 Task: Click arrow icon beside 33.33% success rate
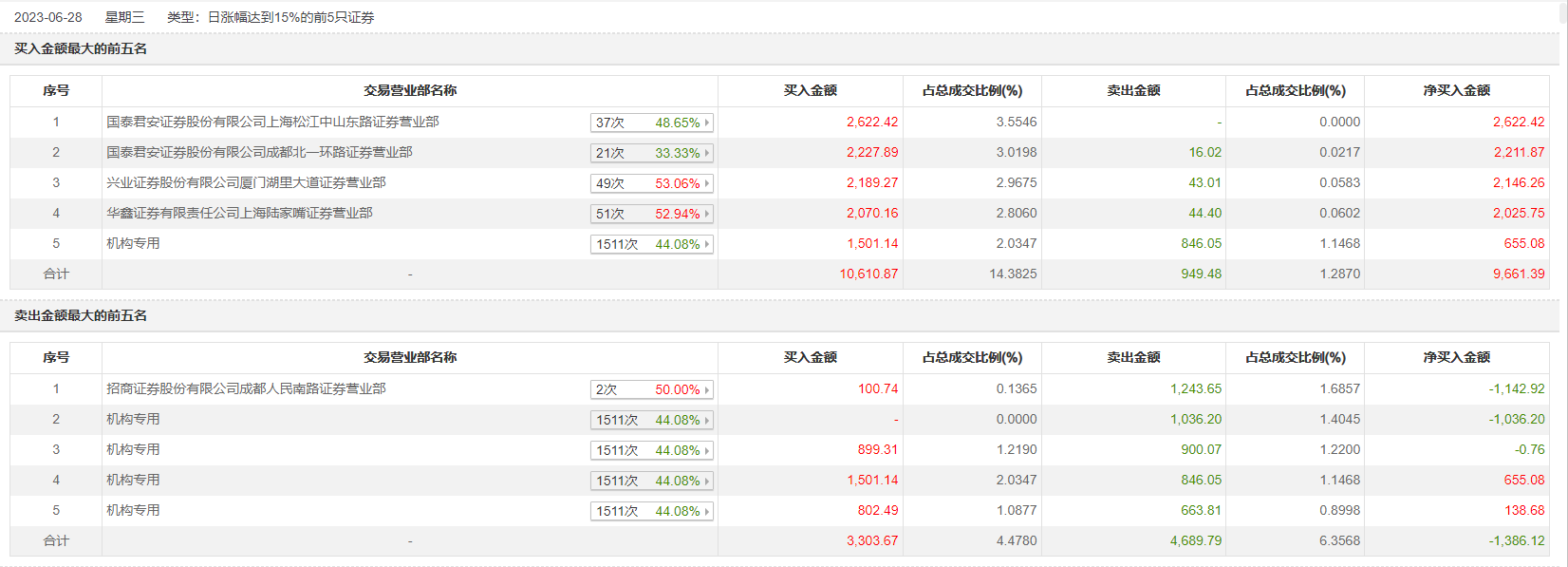pyautogui.click(x=707, y=153)
